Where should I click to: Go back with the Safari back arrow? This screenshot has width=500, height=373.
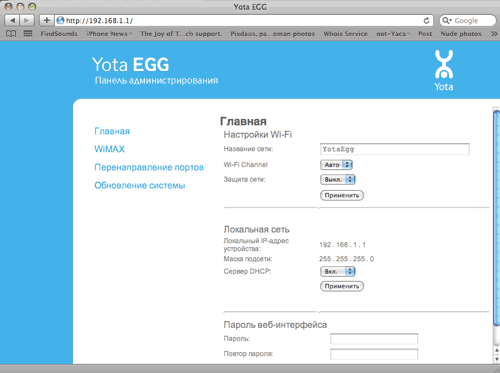12,20
